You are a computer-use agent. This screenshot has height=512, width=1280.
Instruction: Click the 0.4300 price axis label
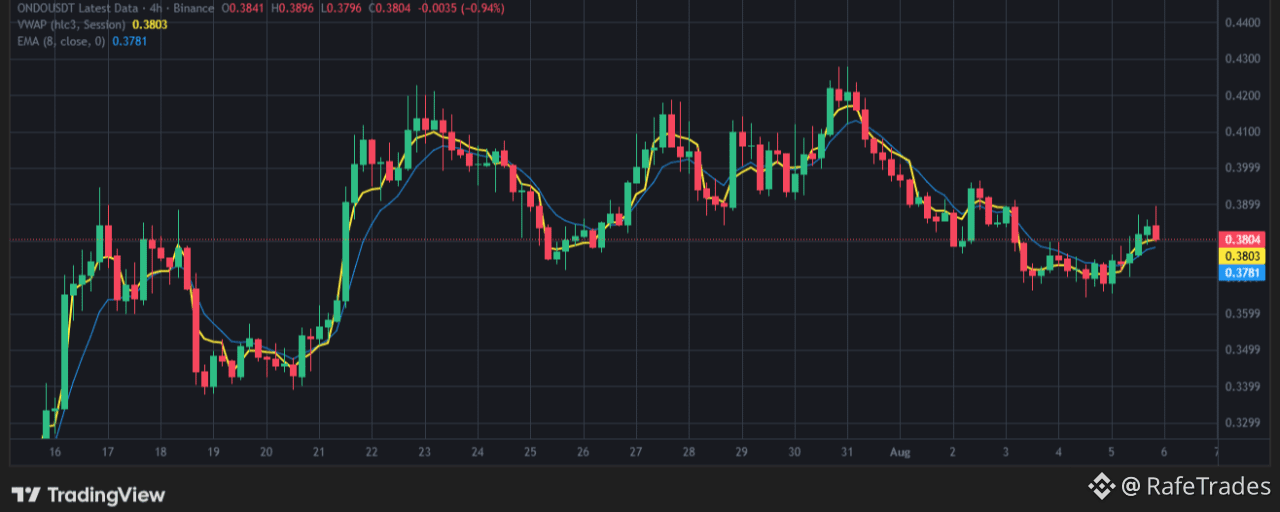(1244, 59)
